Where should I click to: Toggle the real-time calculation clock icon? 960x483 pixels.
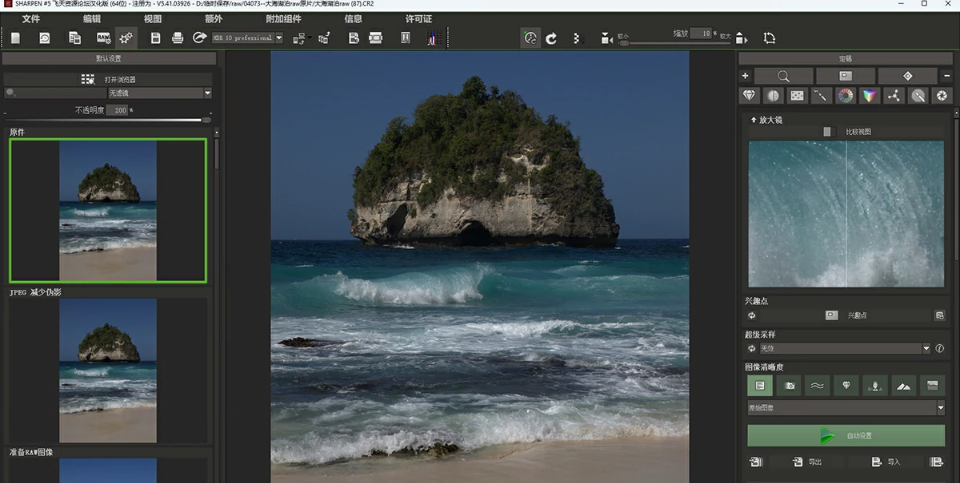tap(531, 38)
